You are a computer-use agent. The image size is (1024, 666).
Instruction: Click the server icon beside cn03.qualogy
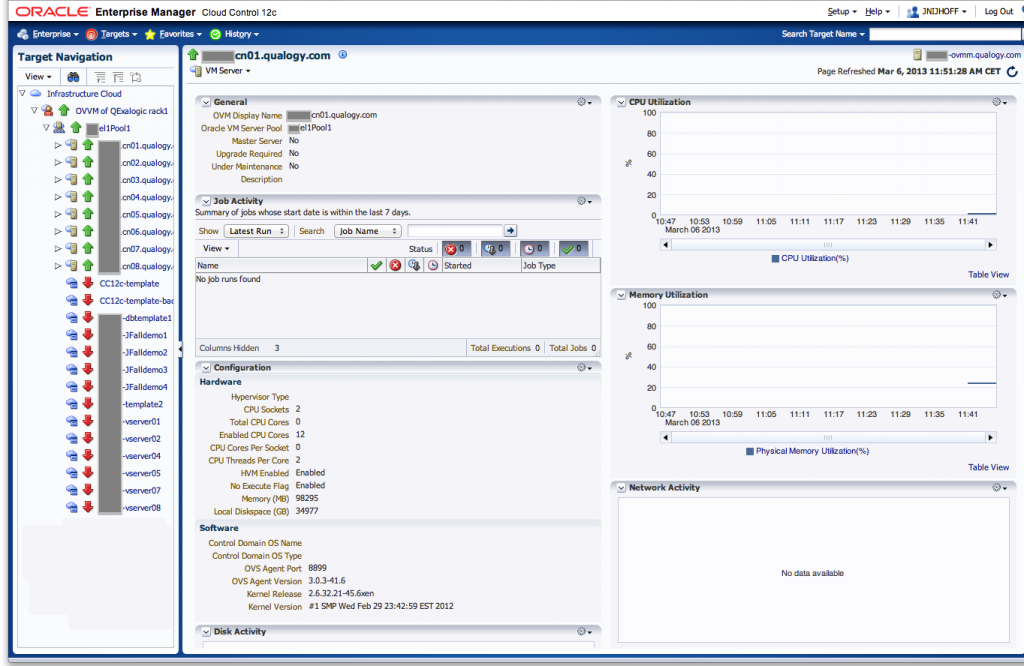72,180
